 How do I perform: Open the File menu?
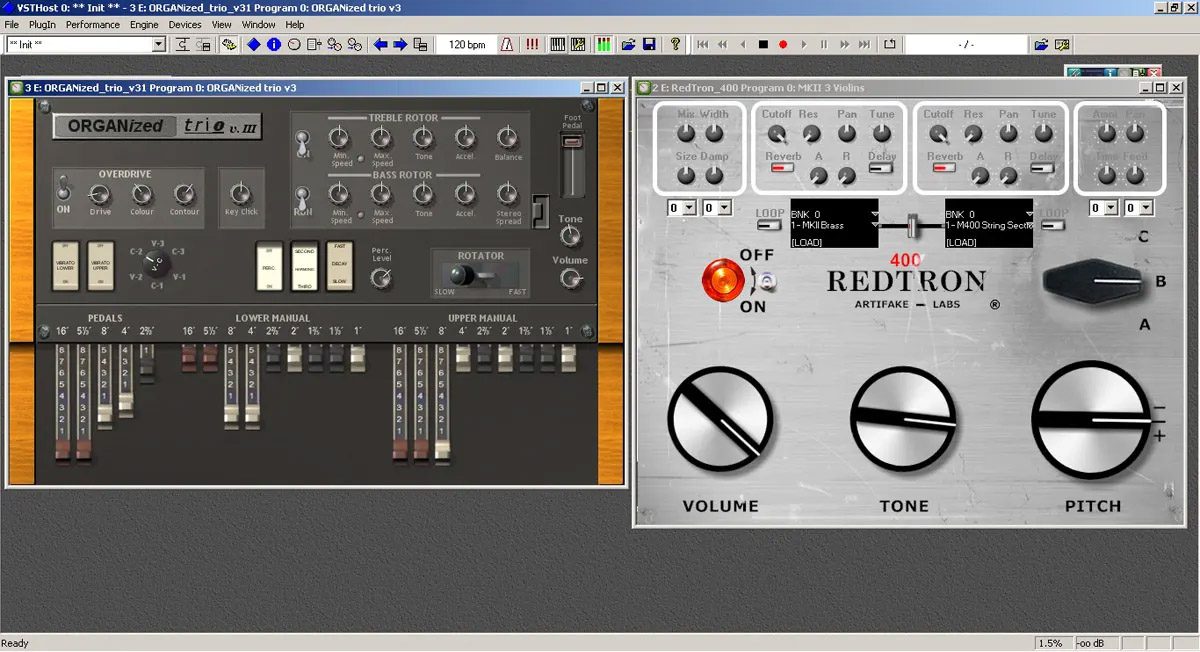click(12, 24)
